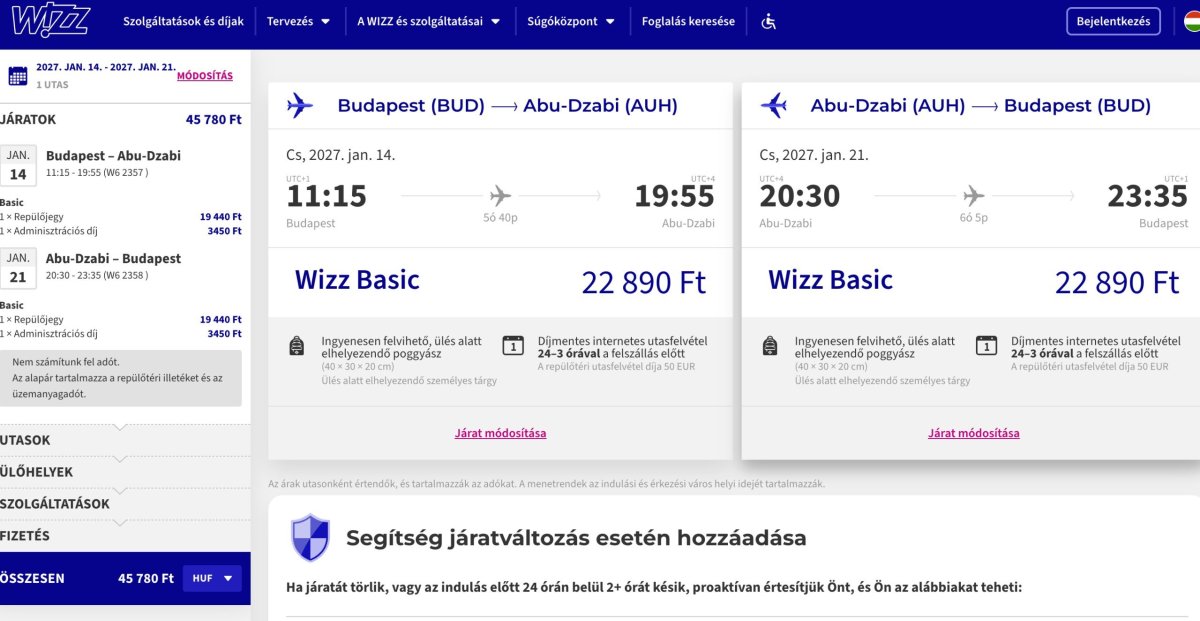Image resolution: width=1200 pixels, height=621 pixels.
Task: Click the Cs, 2027. jan. 14. date label
Action: click(341, 155)
